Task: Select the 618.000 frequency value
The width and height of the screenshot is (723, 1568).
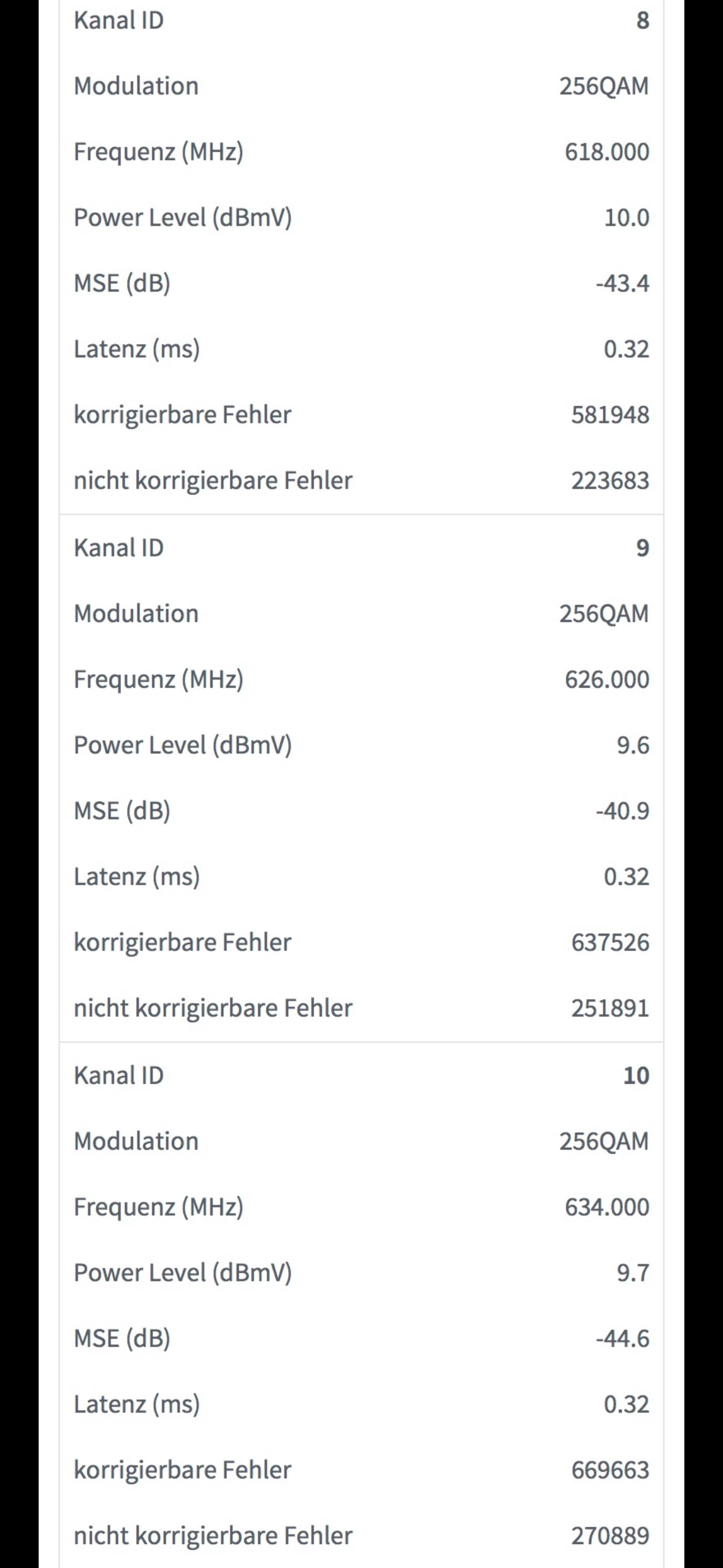Action: [x=606, y=152]
